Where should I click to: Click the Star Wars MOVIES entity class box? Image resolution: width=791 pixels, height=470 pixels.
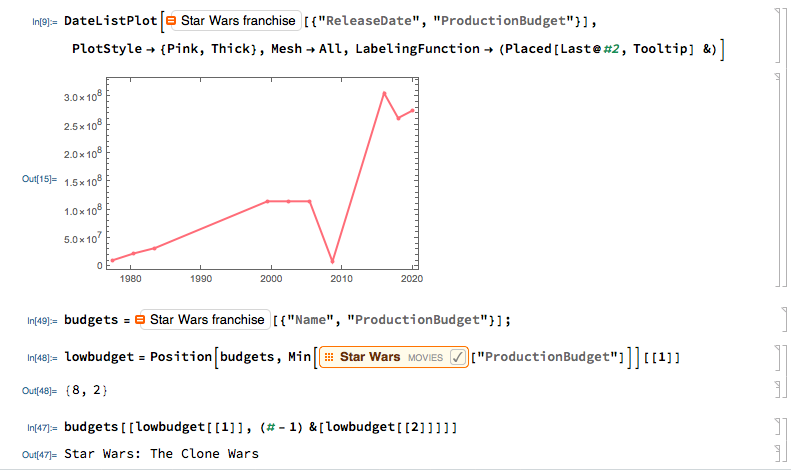click(x=393, y=357)
